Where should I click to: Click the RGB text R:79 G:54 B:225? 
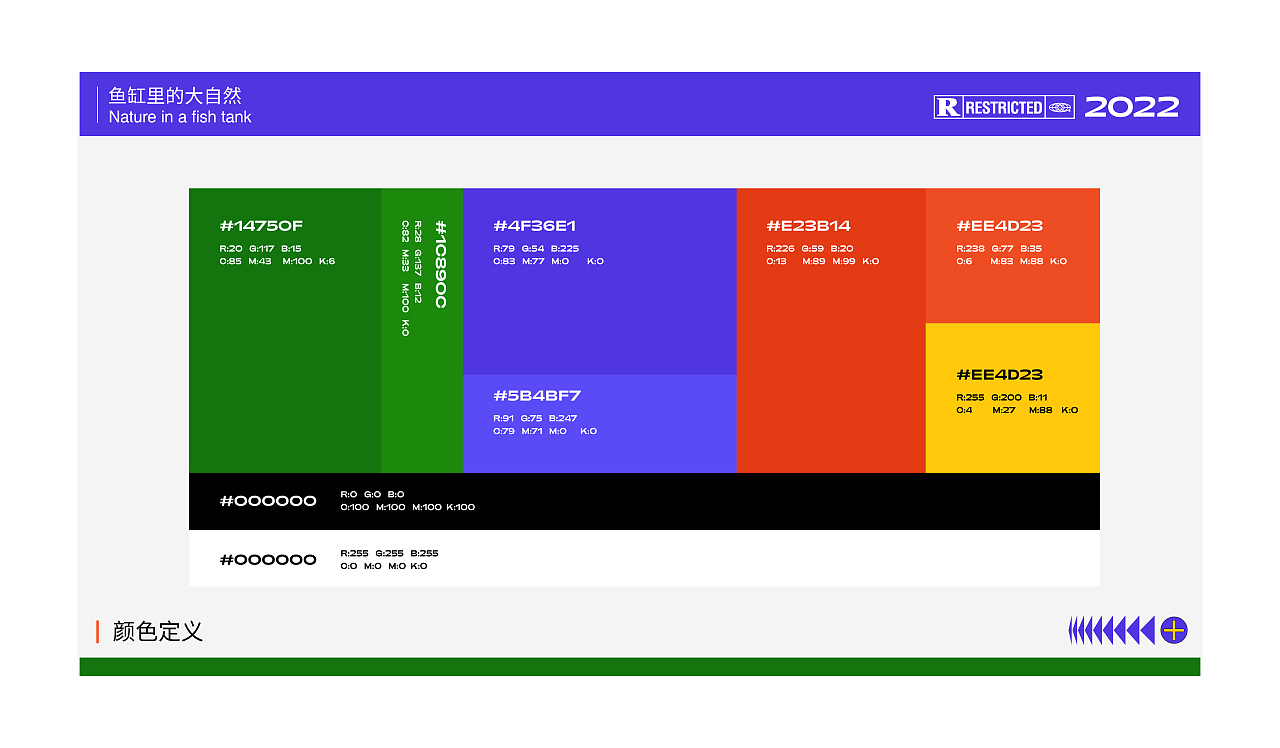click(x=536, y=248)
